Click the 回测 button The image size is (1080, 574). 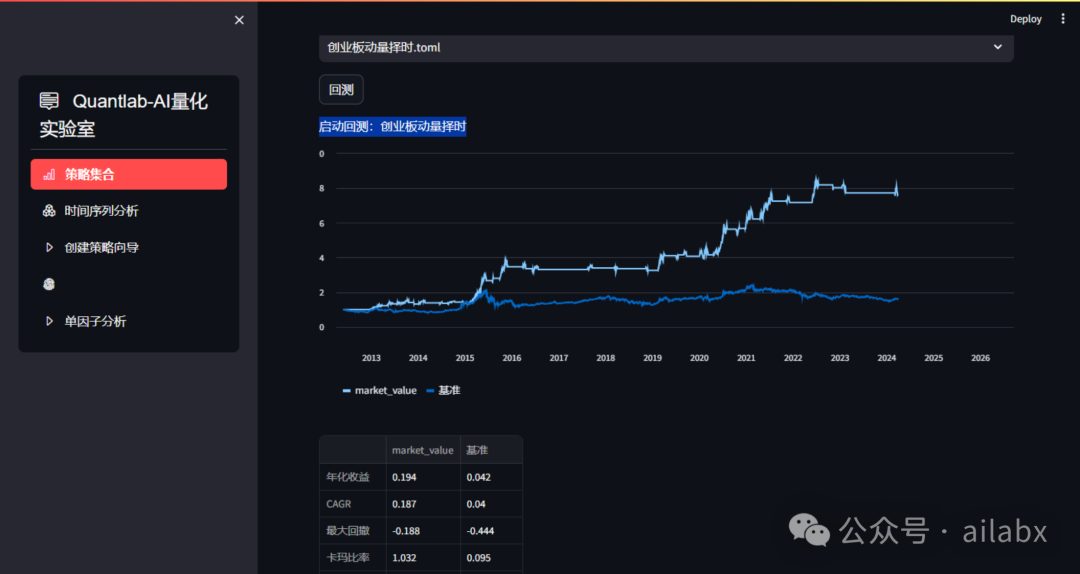point(341,90)
